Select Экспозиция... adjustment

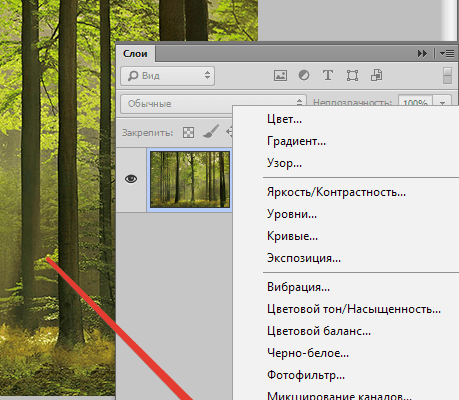pos(304,258)
